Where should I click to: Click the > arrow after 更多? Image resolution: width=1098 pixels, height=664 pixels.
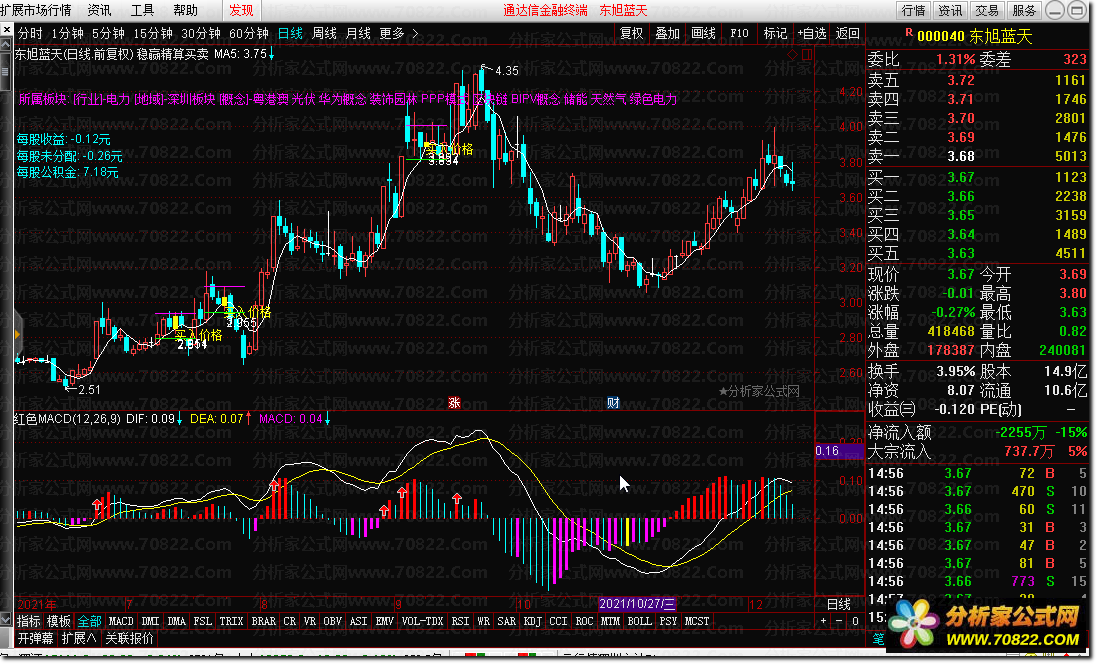point(415,33)
